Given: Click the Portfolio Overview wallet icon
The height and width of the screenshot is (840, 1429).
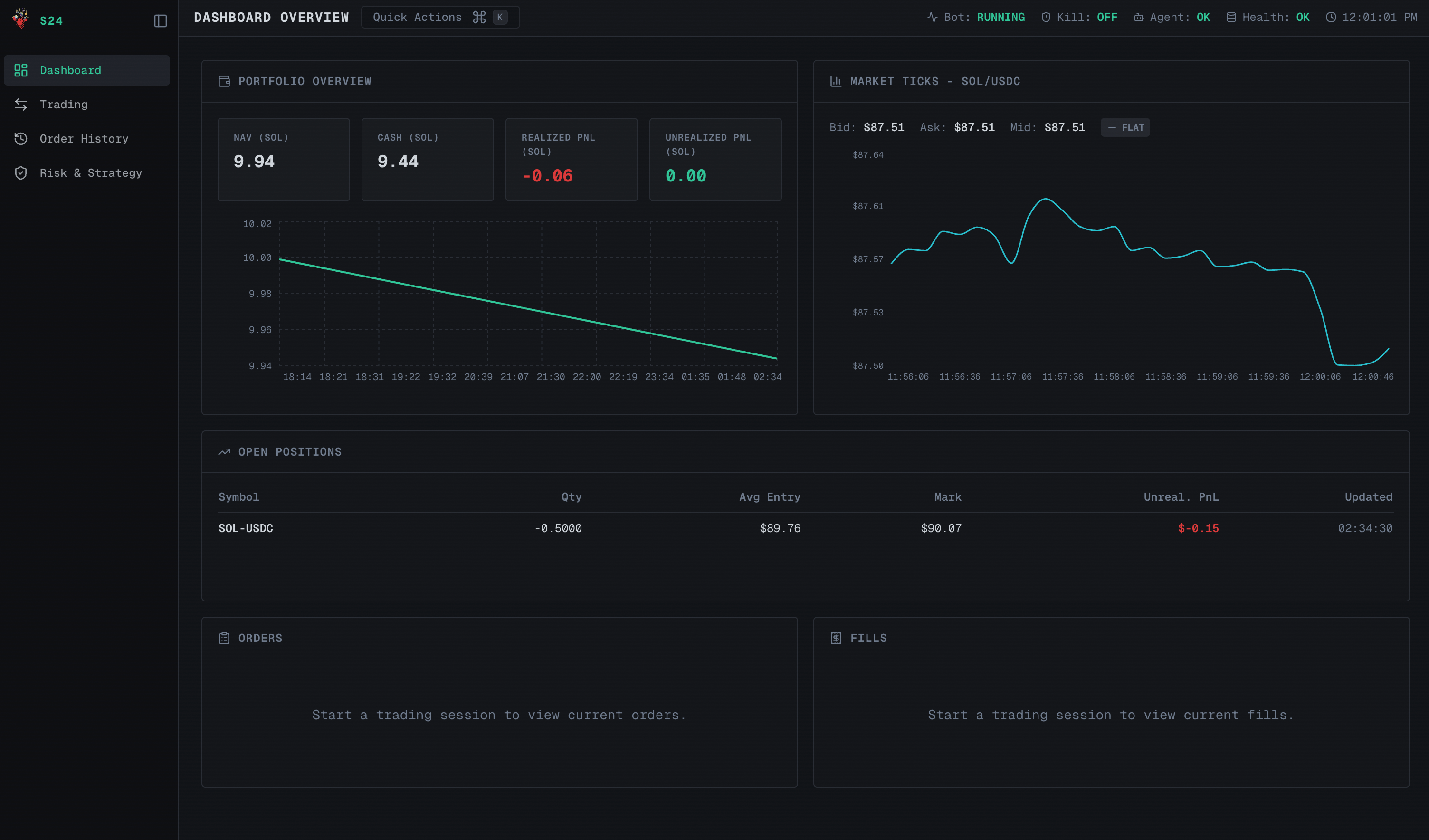Looking at the screenshot, I should point(224,81).
